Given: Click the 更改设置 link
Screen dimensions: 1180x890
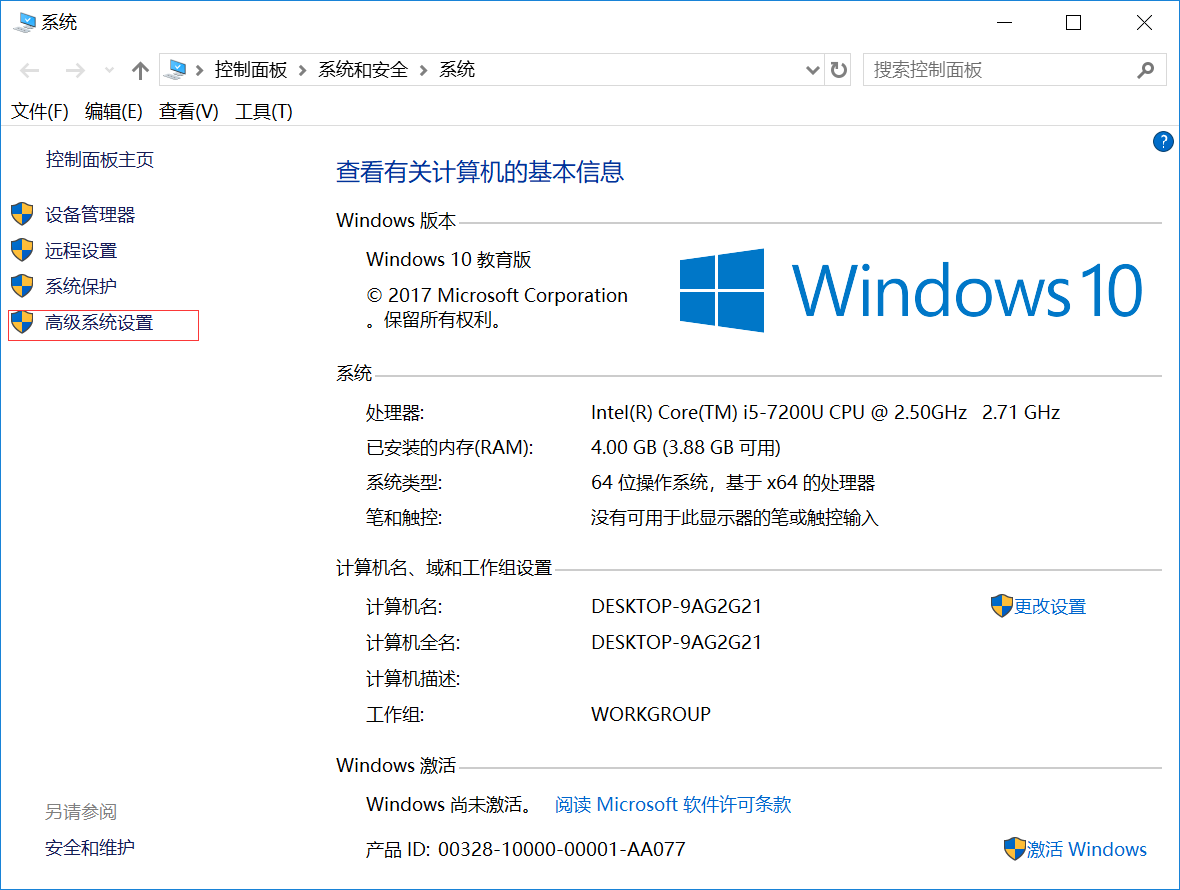Looking at the screenshot, I should (x=1050, y=606).
